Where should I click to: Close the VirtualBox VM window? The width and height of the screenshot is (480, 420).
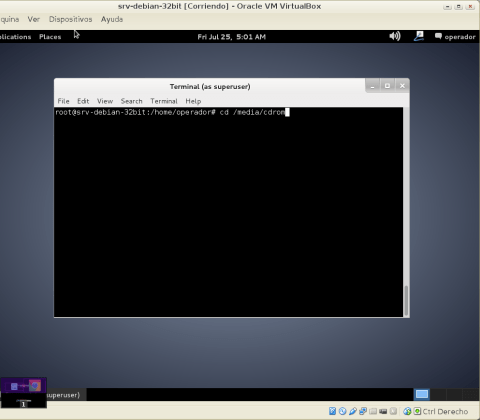[x=470, y=6]
